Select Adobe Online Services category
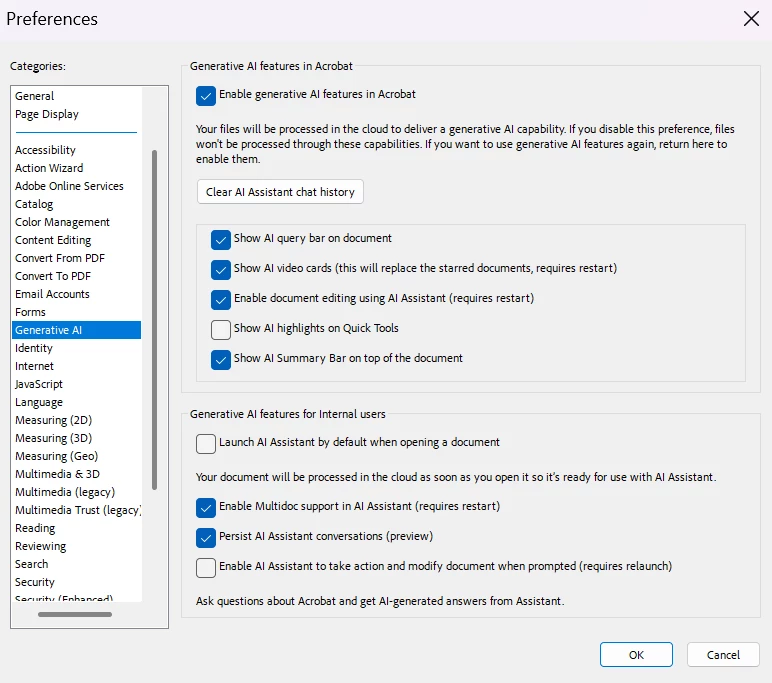 point(76,186)
